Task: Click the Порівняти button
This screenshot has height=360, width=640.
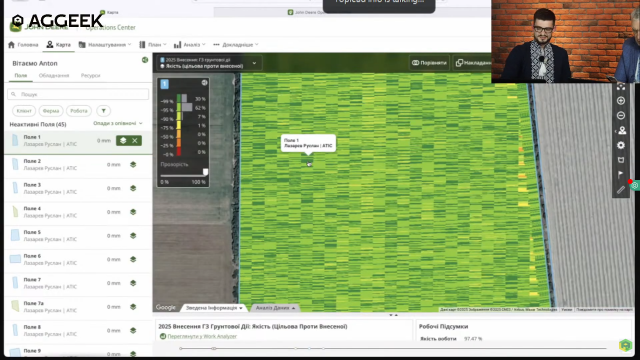Action: click(429, 63)
